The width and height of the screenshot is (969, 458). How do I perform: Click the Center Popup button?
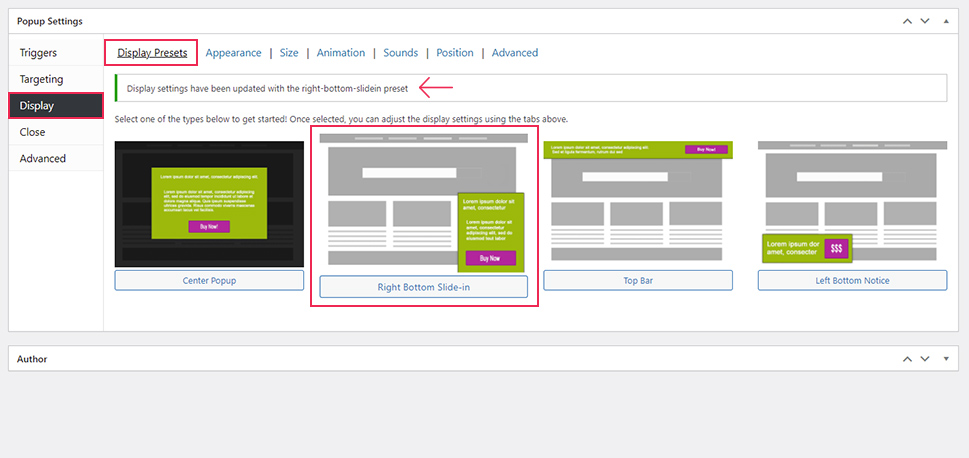tap(209, 281)
